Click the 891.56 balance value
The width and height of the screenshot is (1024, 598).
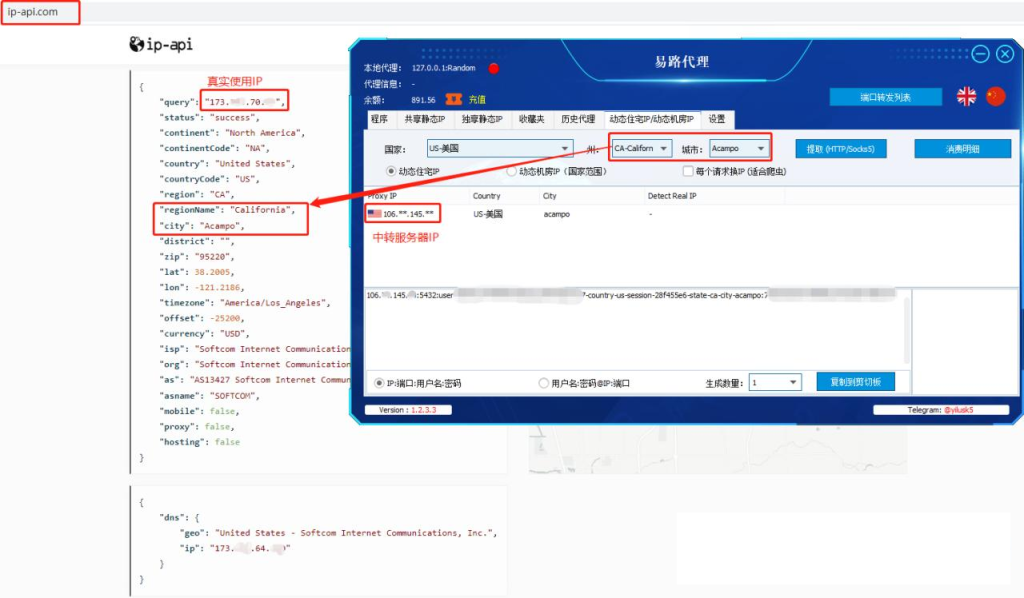[423, 100]
